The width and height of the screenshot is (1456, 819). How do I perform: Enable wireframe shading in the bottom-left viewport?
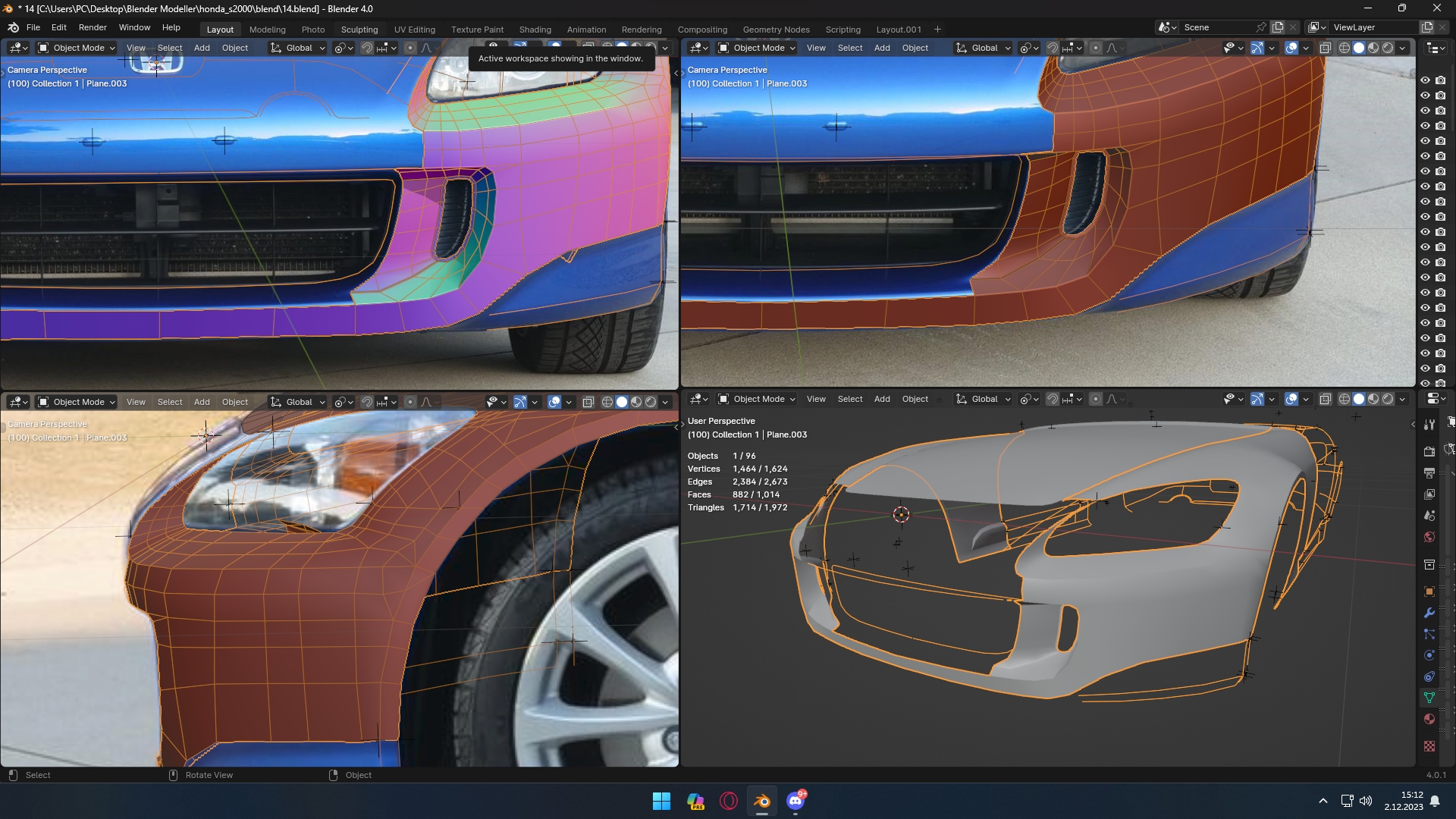tap(607, 402)
